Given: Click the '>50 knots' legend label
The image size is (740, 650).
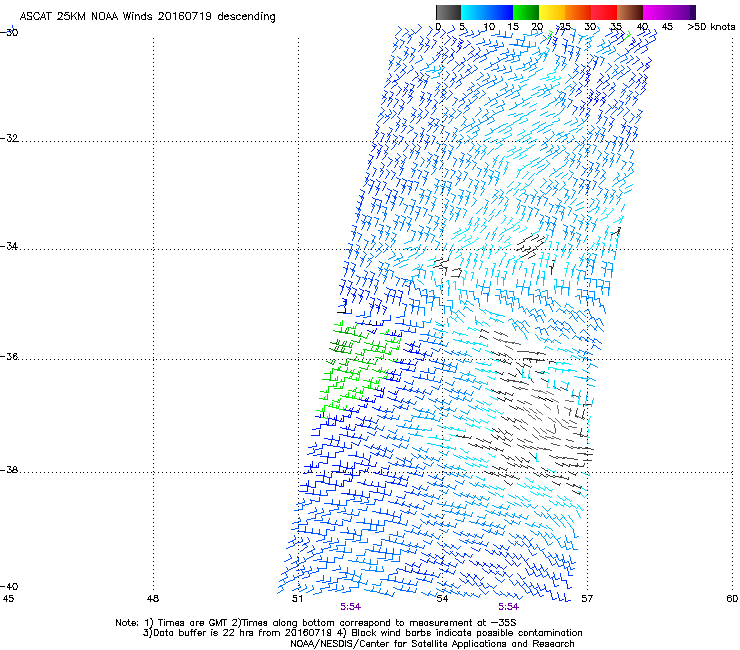Looking at the screenshot, I should 711,27.
